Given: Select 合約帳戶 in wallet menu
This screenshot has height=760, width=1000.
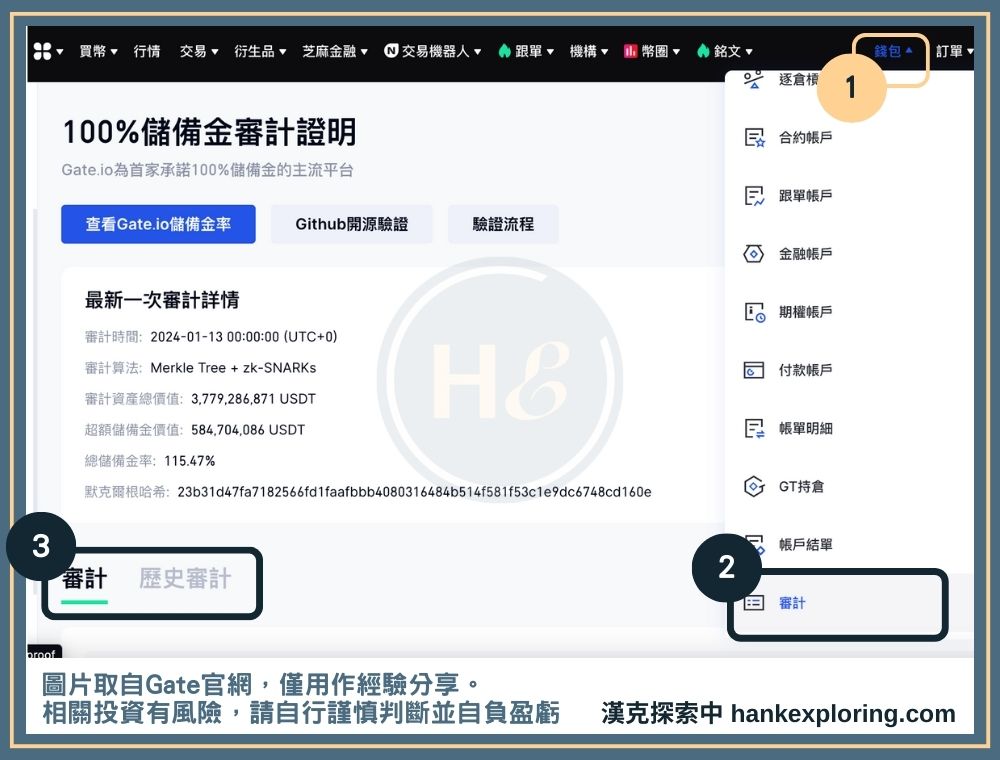Looking at the screenshot, I should 805,137.
